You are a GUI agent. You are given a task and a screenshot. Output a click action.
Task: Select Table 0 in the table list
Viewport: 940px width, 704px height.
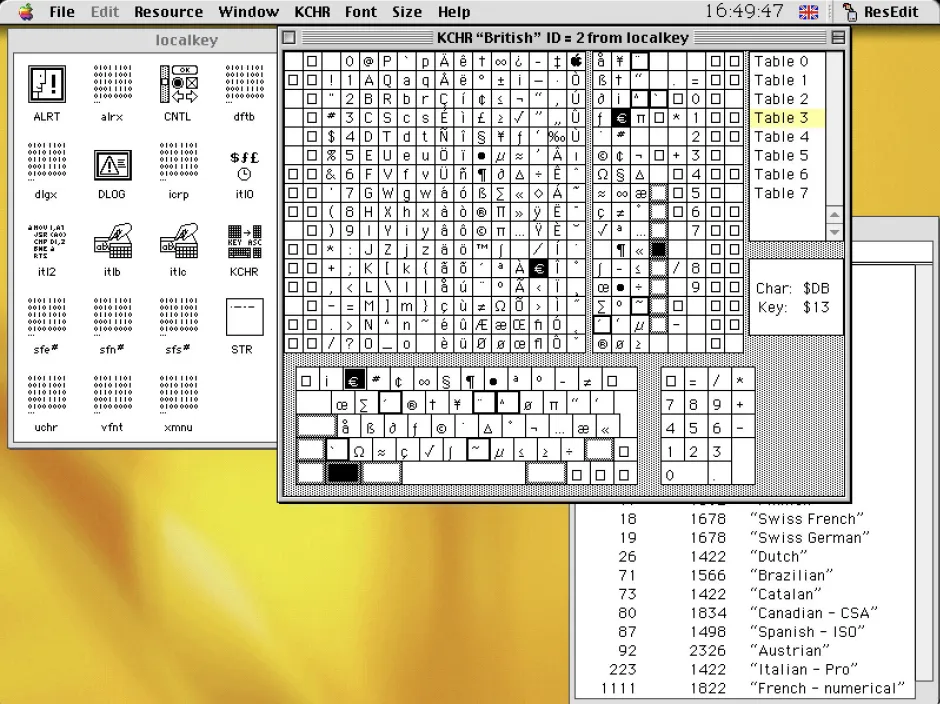pos(781,61)
